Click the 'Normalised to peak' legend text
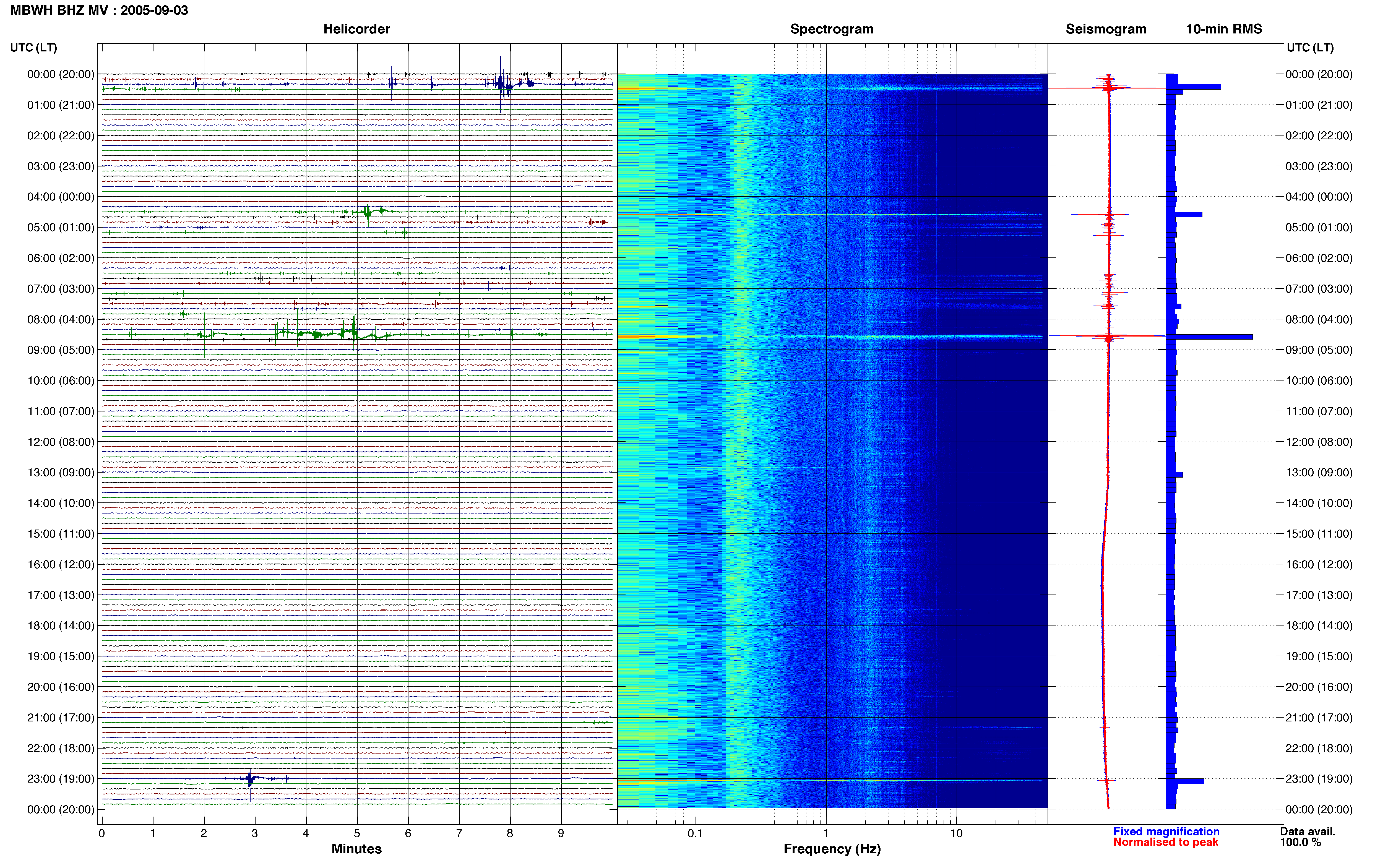This screenshot has width=1388, height=868. 1165,842
